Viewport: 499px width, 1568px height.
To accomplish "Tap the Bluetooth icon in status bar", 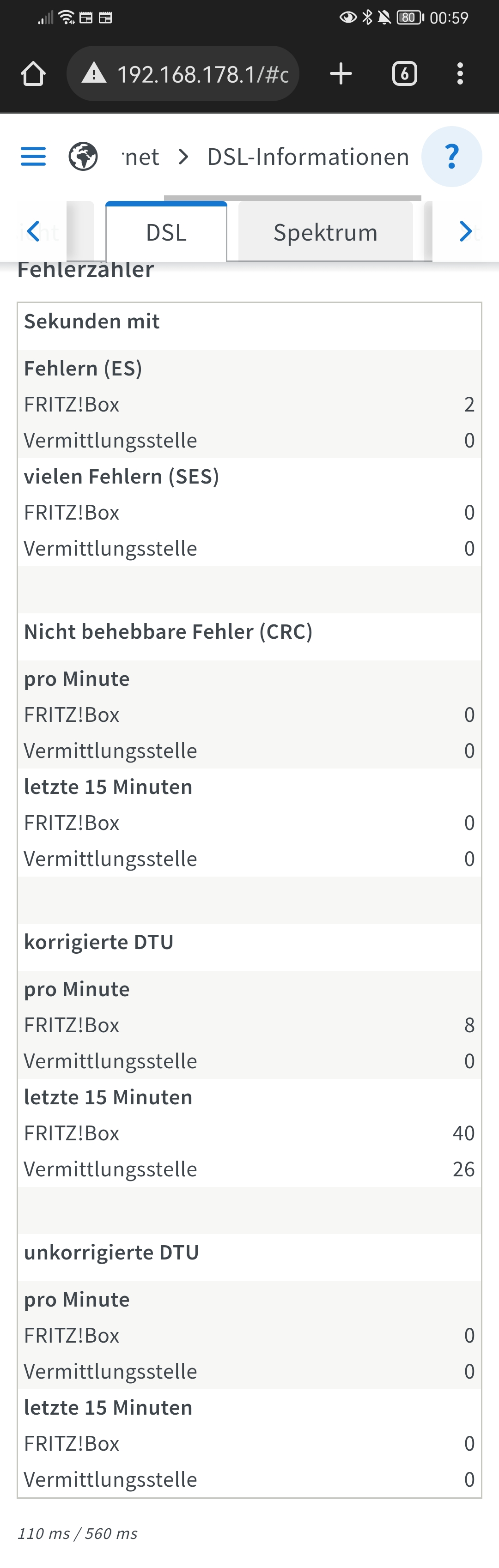I will (367, 18).
